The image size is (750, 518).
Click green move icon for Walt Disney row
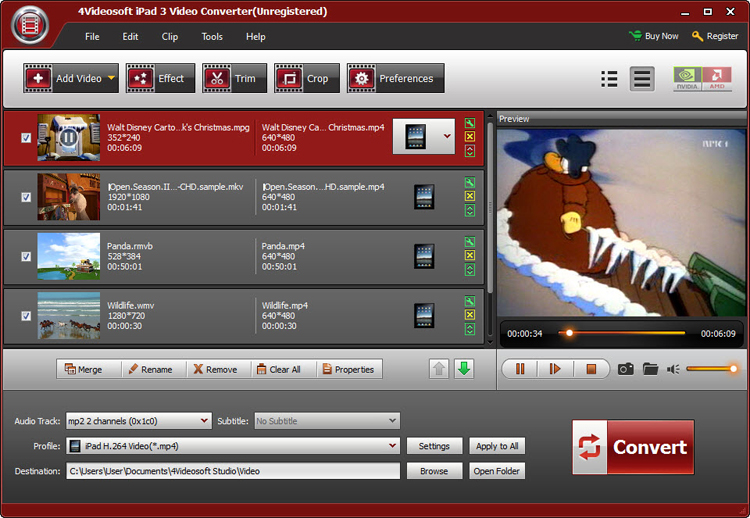pos(470,151)
